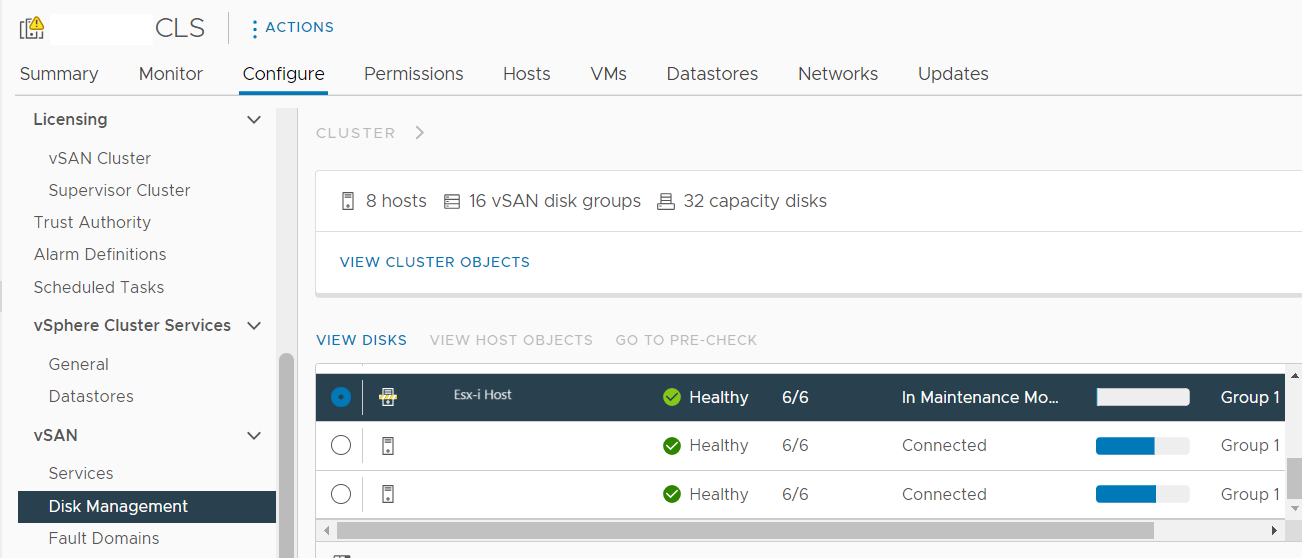This screenshot has width=1302, height=558.
Task: Switch to the Configure tab
Action: (284, 74)
